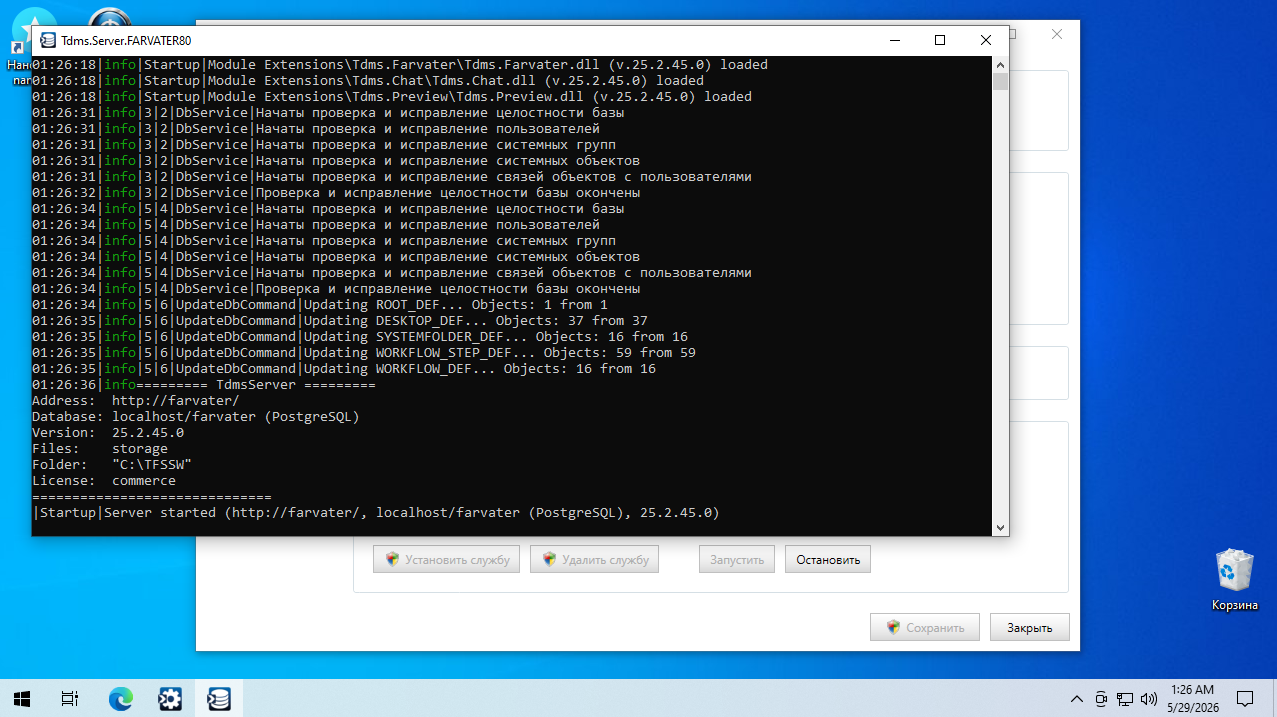Viewport: 1277px width, 717px height.
Task: Switch to the database server taskbar app
Action: [x=219, y=698]
